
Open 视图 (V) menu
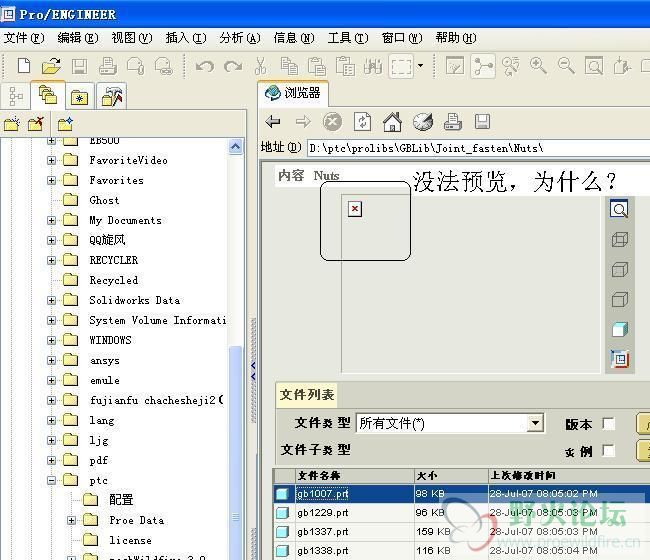(132, 38)
